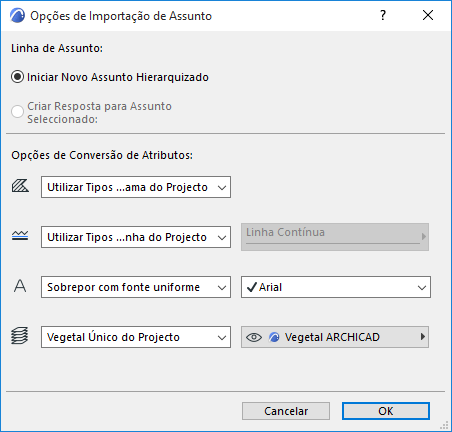This screenshot has width=452, height=432.
Task: Open the fill types conversion dropdown
Action: [x=136, y=187]
